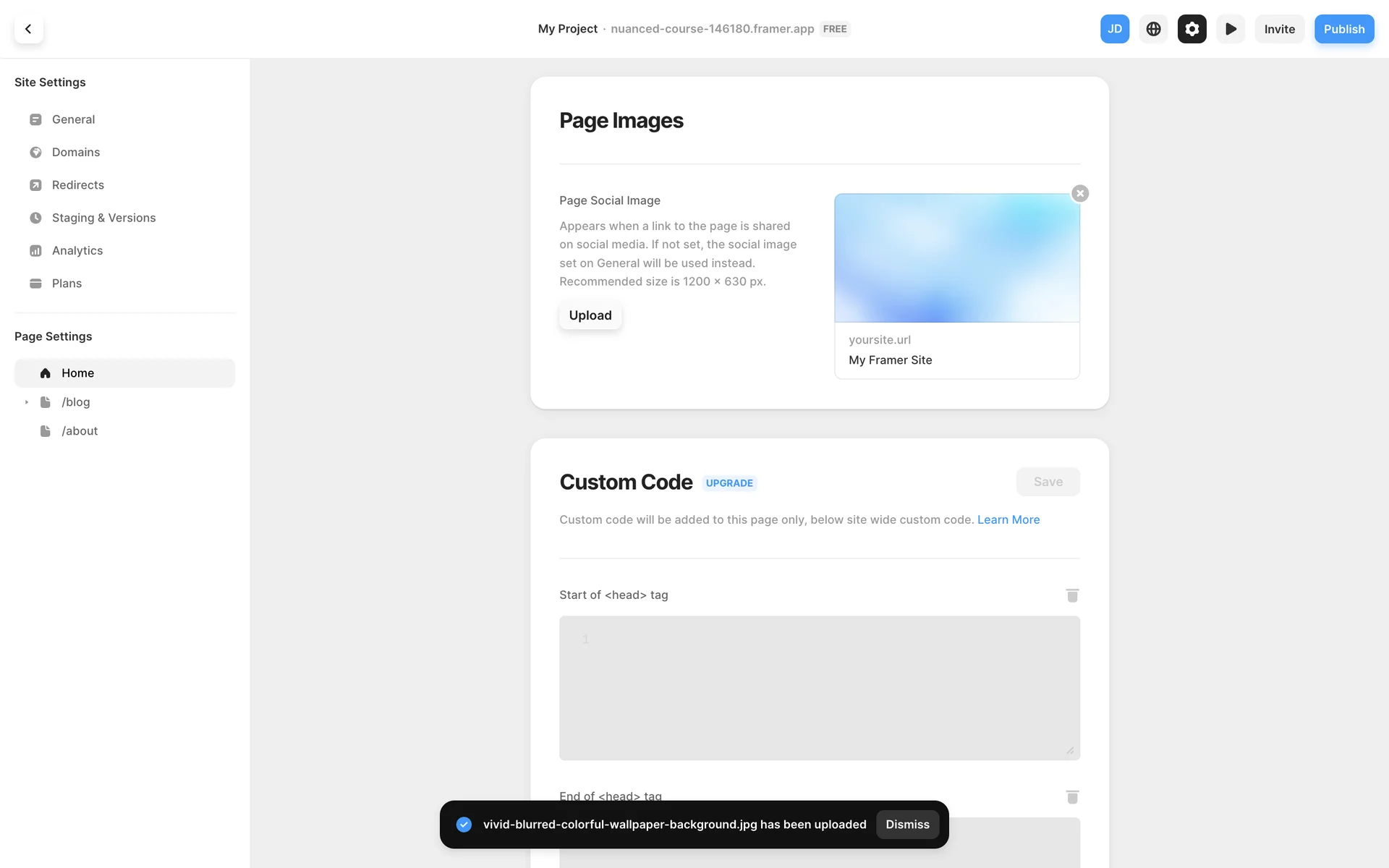
Task: Expand the /blog page tree
Action: point(27,402)
